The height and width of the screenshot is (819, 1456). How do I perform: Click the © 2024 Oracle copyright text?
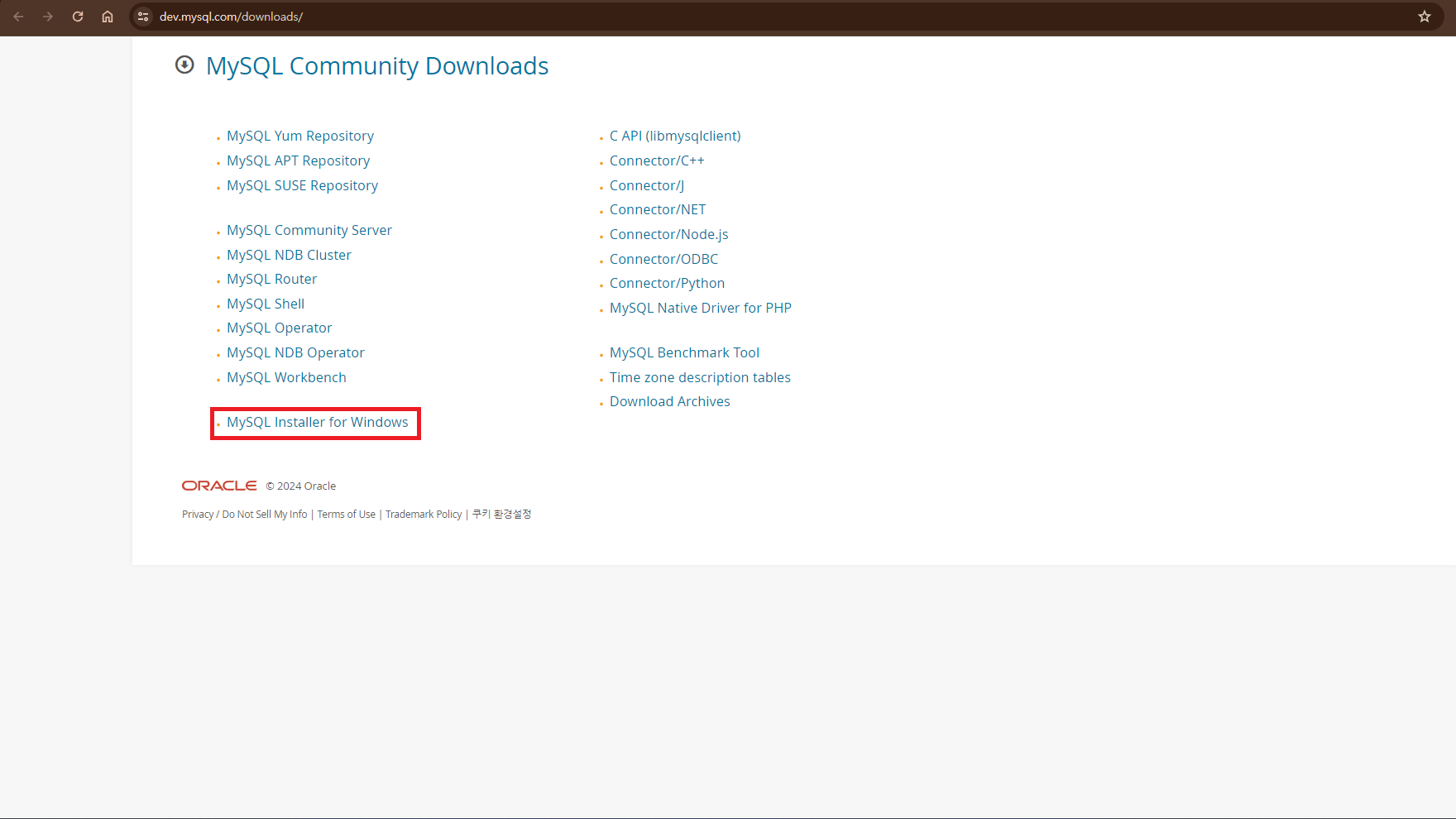pos(301,486)
